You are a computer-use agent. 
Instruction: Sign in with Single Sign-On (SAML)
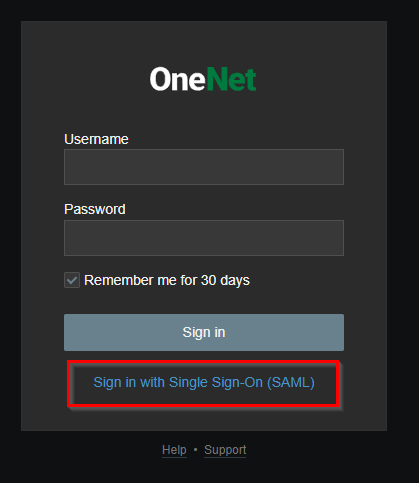(204, 383)
